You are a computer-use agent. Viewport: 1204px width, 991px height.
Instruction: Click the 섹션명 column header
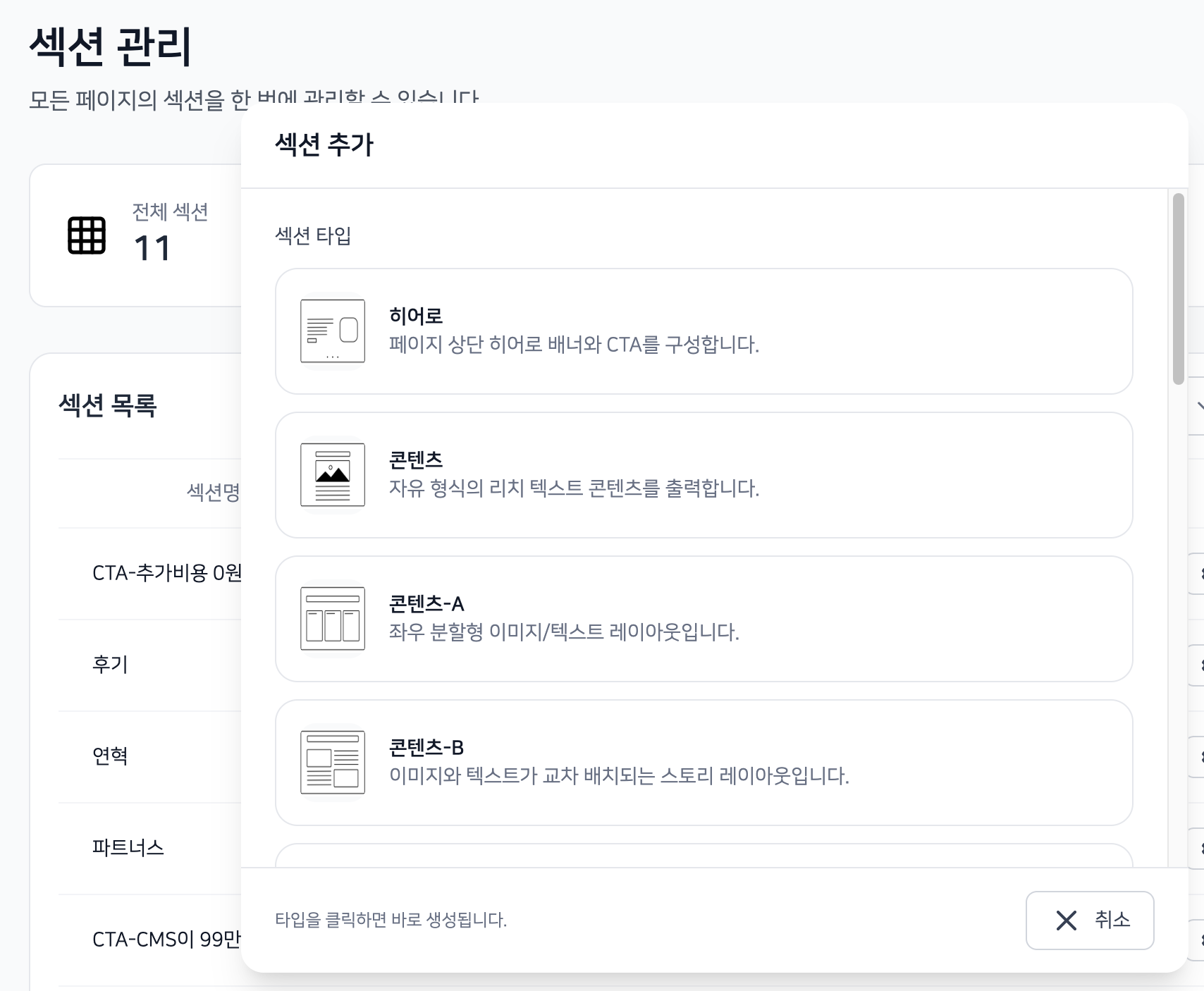211,494
